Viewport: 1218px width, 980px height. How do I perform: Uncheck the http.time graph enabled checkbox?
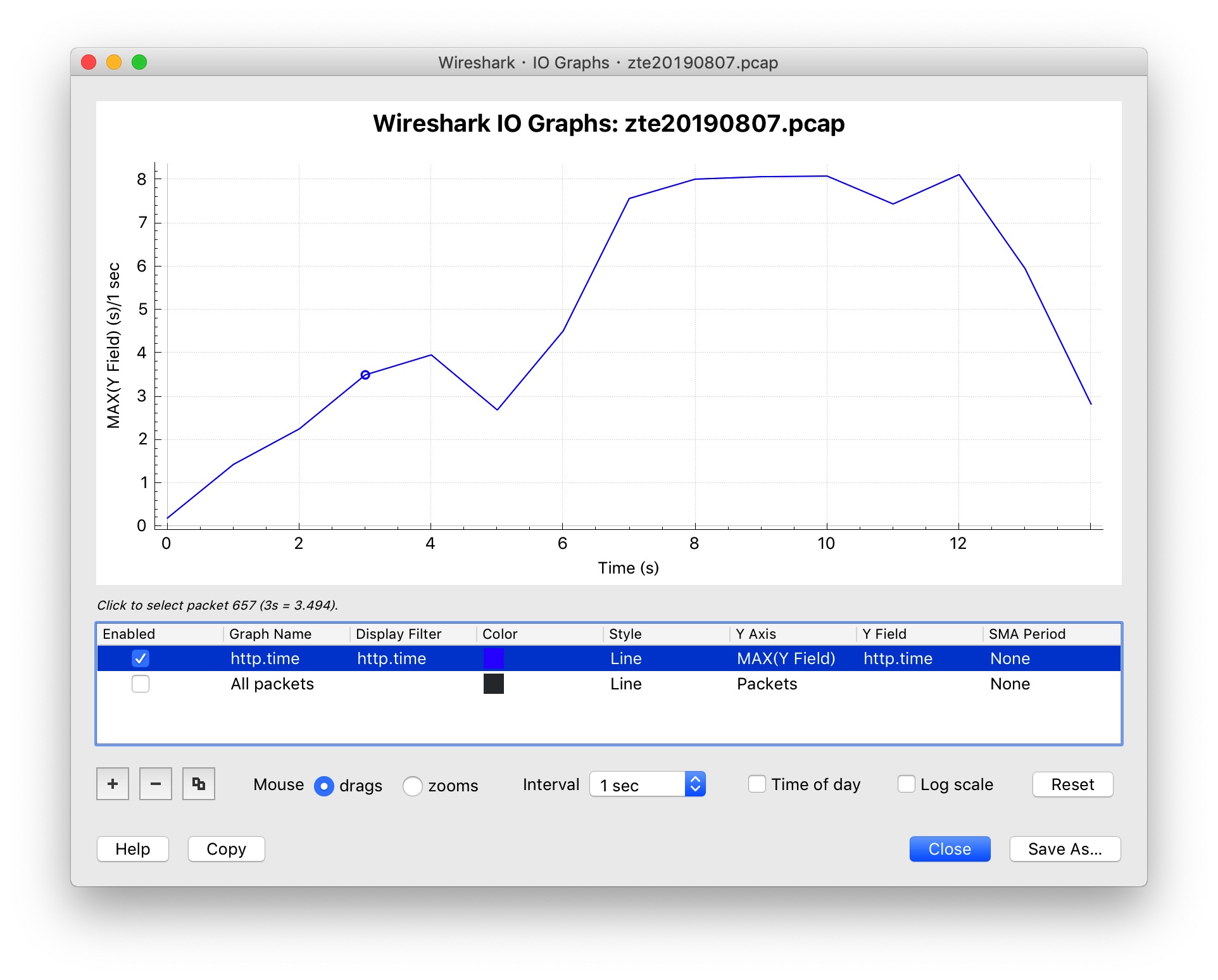[141, 658]
